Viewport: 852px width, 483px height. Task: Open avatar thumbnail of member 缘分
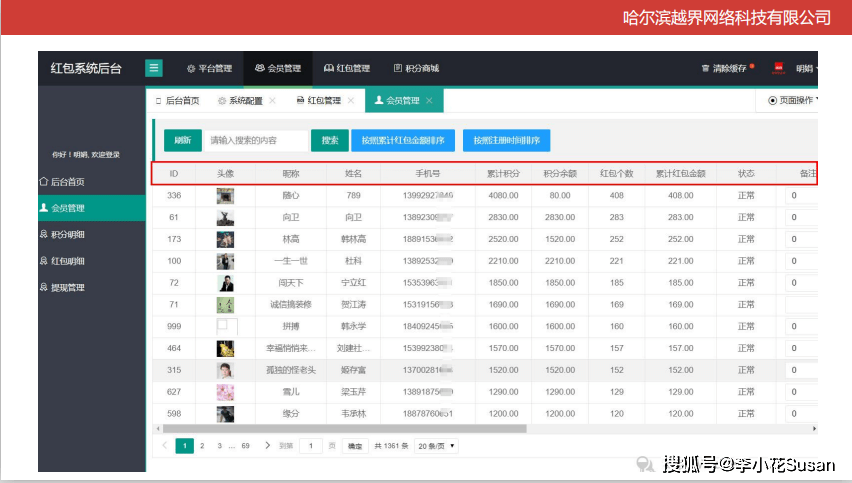coord(225,414)
